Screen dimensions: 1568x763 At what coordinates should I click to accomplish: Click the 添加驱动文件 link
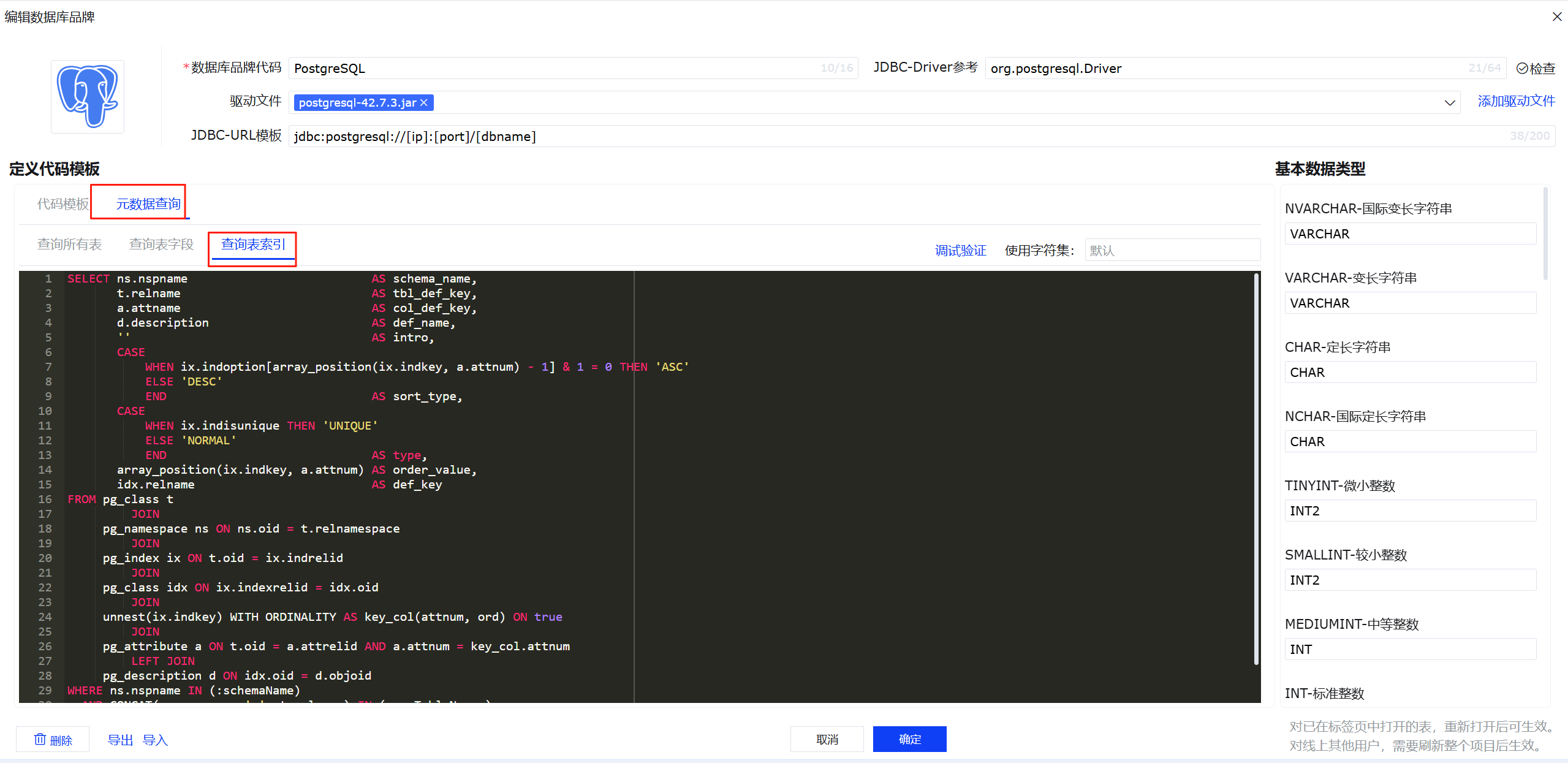1516,101
